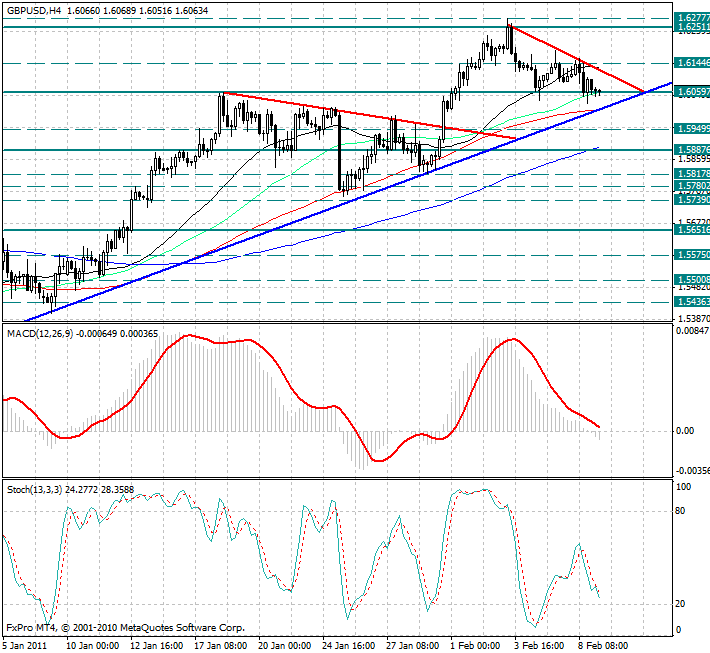Click the 3 Feb 16:00 date label

click(539, 645)
